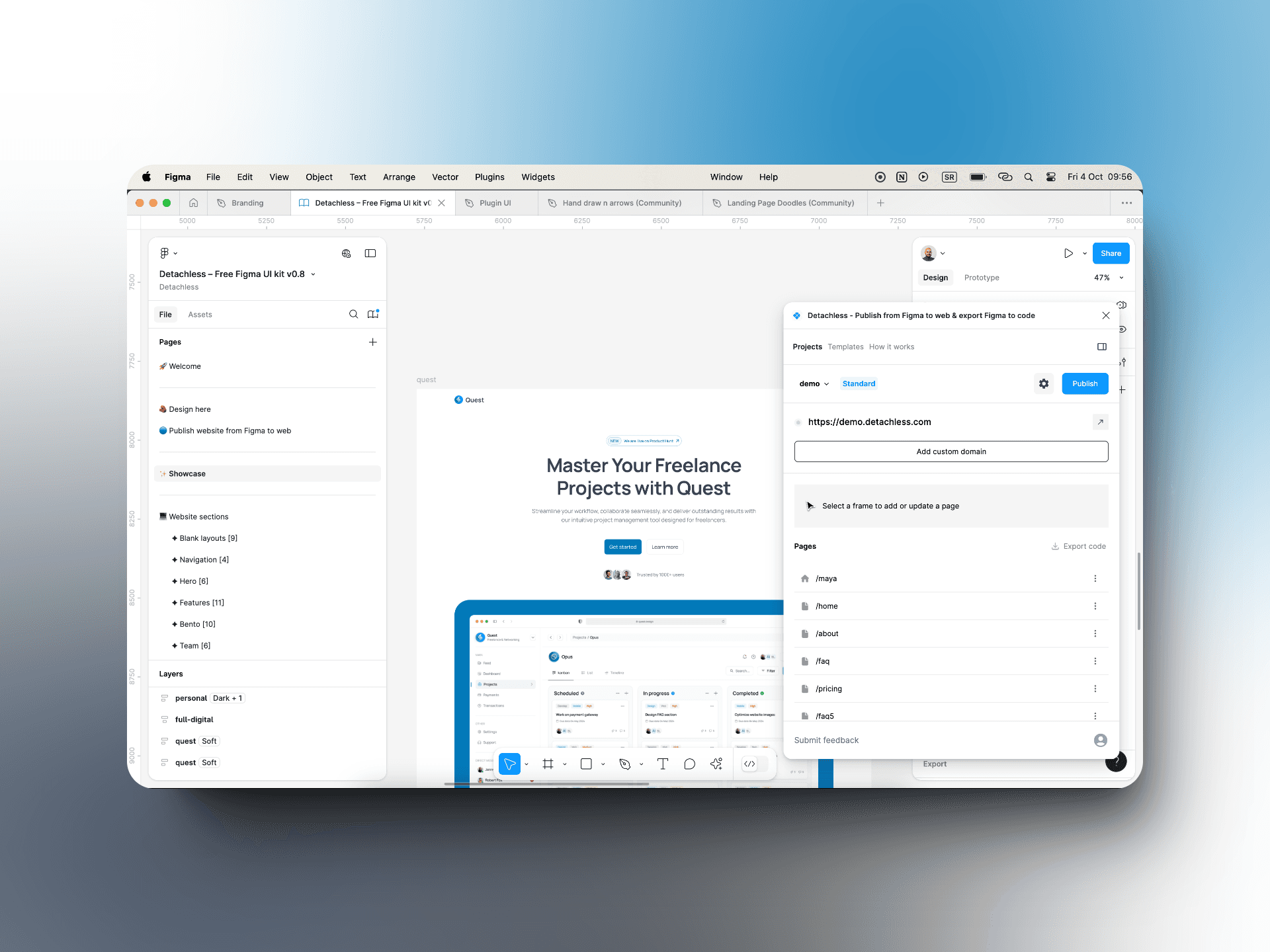Click the external link icon next to demo URL
The image size is (1270, 952).
pos(1099,421)
